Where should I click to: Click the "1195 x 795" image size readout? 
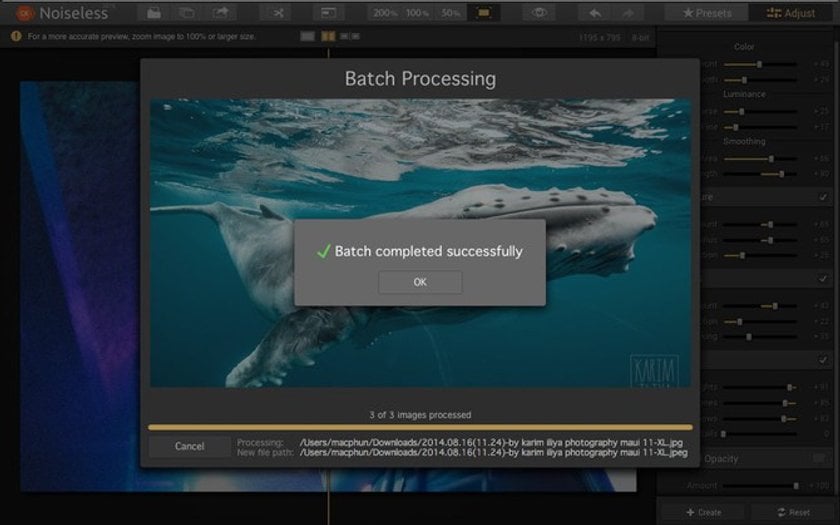pos(599,38)
